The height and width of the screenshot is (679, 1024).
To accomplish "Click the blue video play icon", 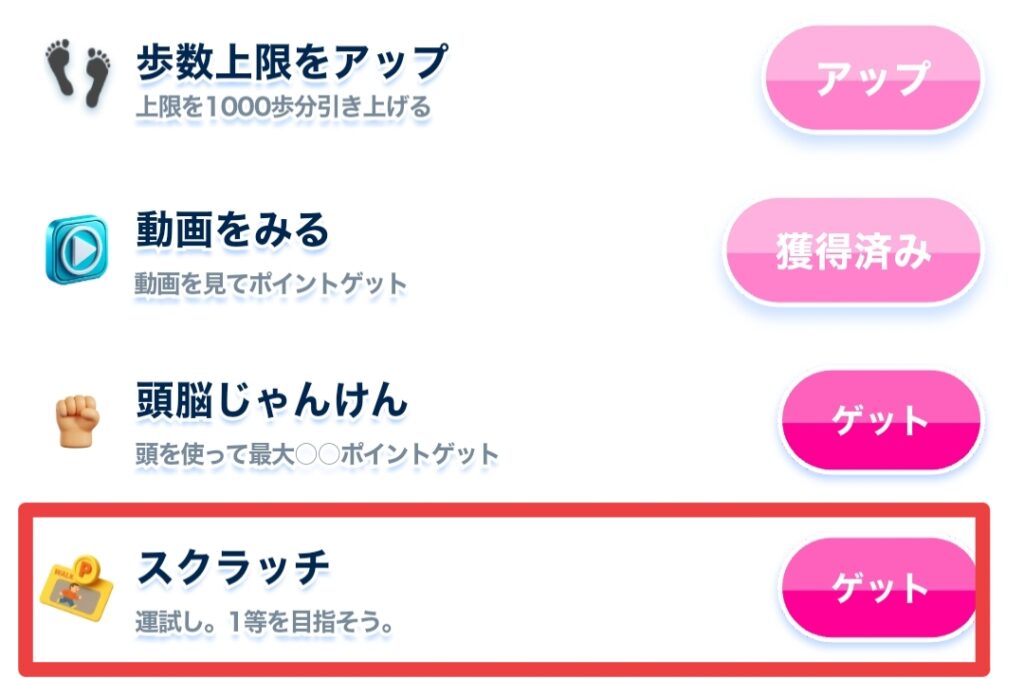I will pyautogui.click(x=76, y=248).
